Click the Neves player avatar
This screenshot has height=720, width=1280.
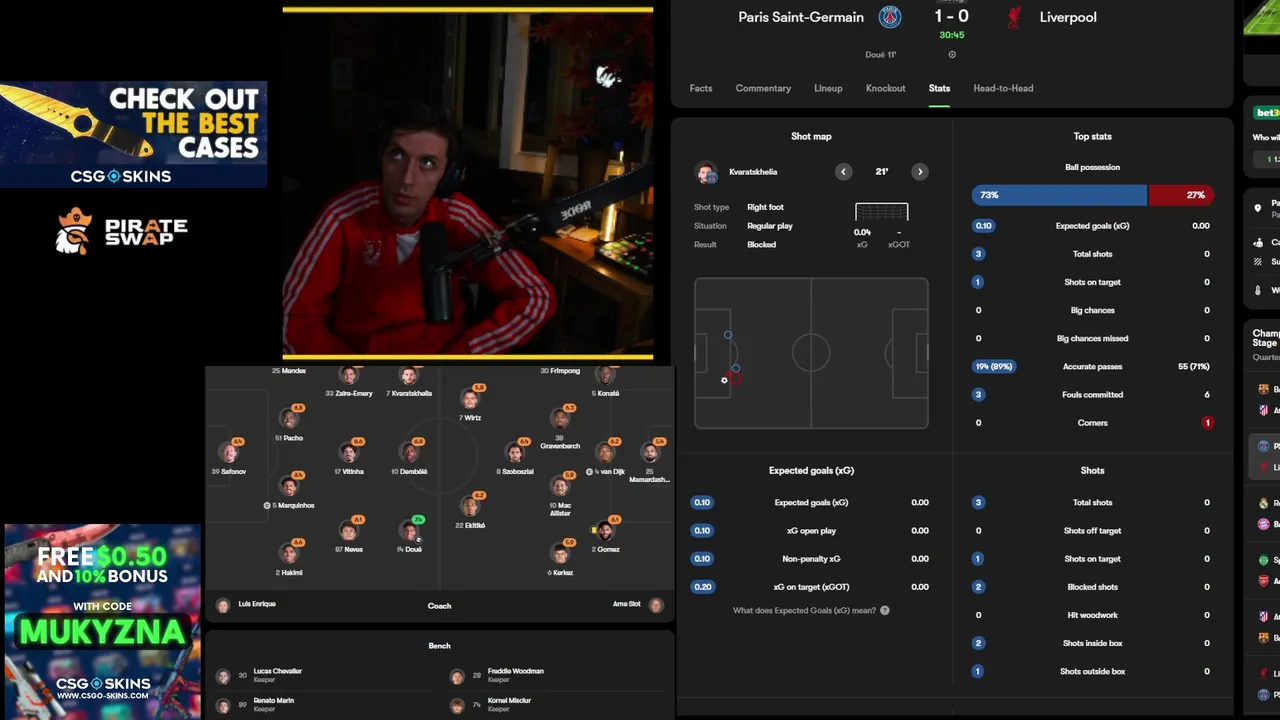click(x=349, y=531)
